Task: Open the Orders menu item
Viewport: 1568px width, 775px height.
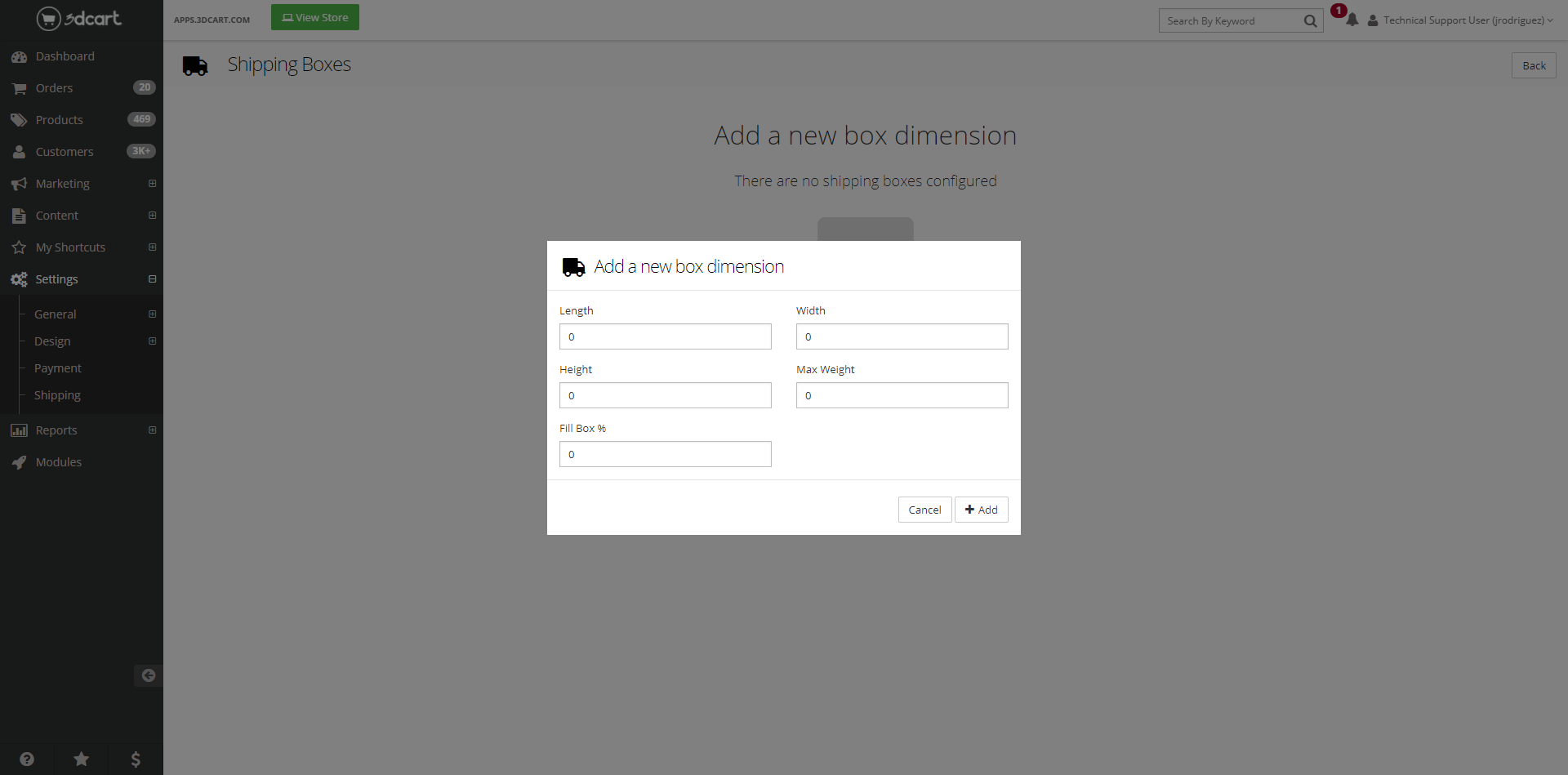Action: pos(54,88)
